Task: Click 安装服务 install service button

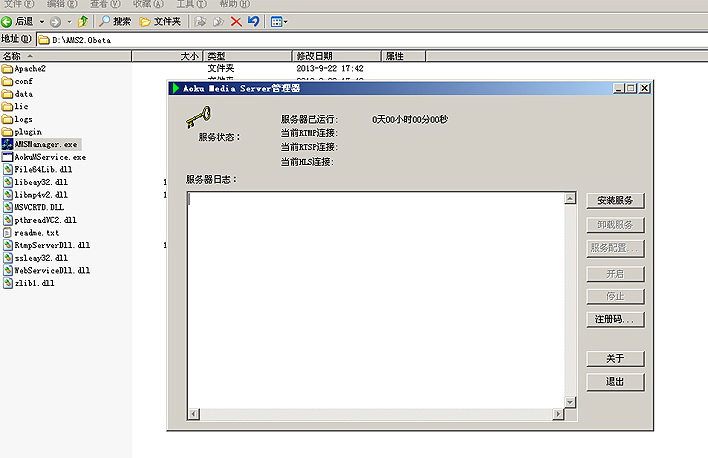Action: point(615,201)
